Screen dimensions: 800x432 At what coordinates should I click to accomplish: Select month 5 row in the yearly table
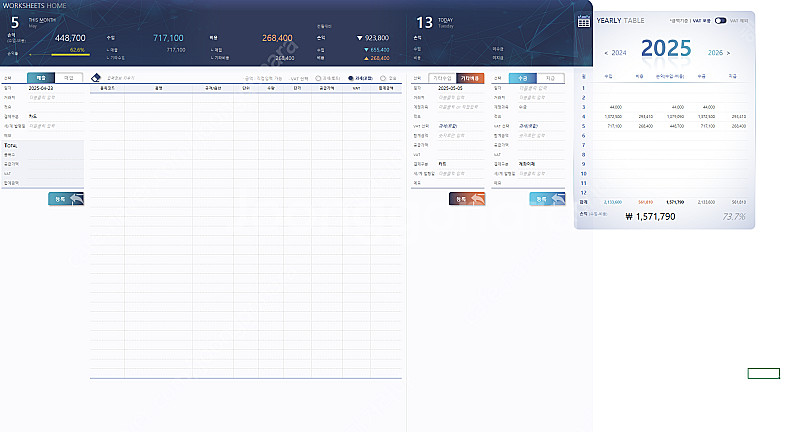(664, 126)
